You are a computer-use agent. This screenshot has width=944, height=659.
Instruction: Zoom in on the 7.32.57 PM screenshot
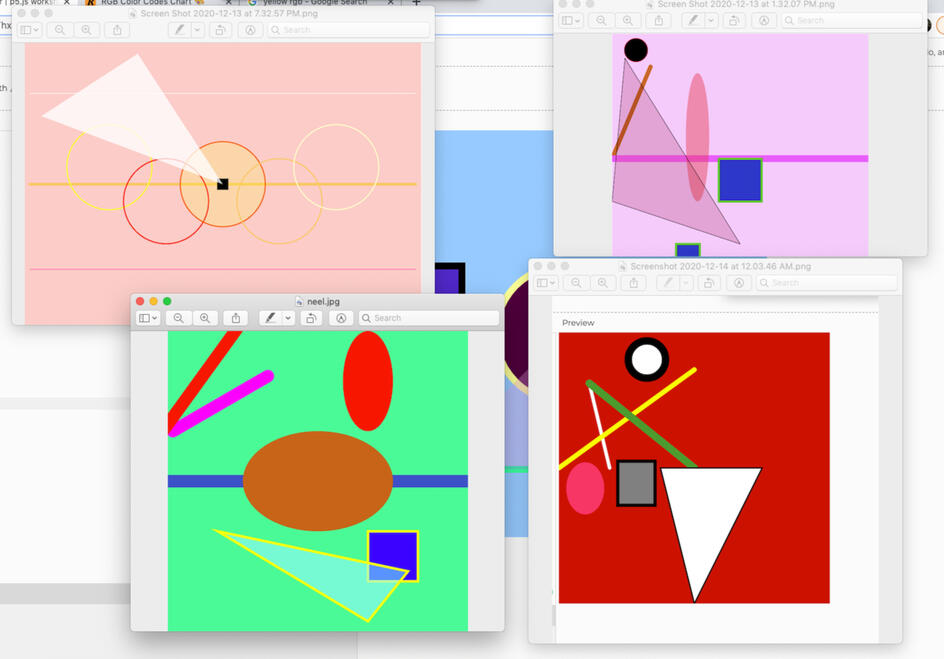pos(86,30)
